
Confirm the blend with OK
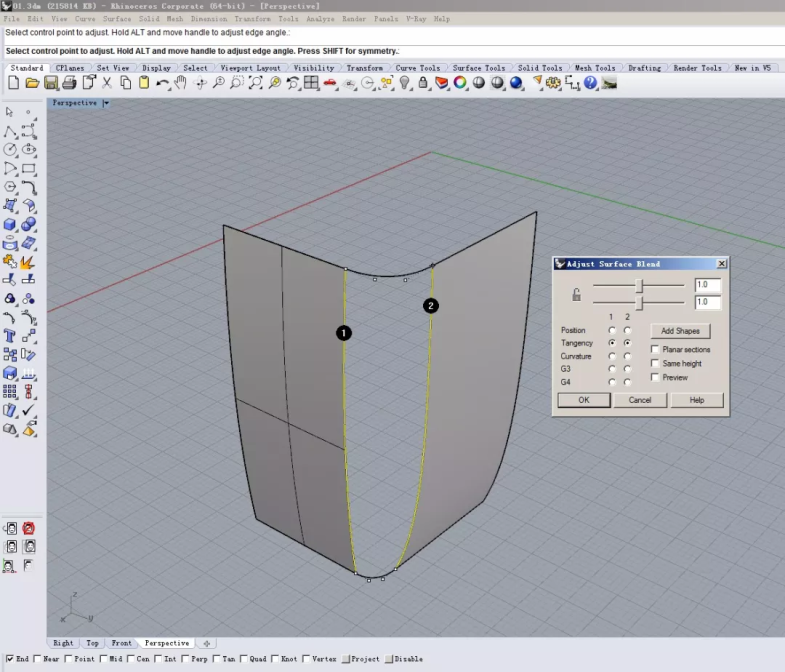pos(583,400)
